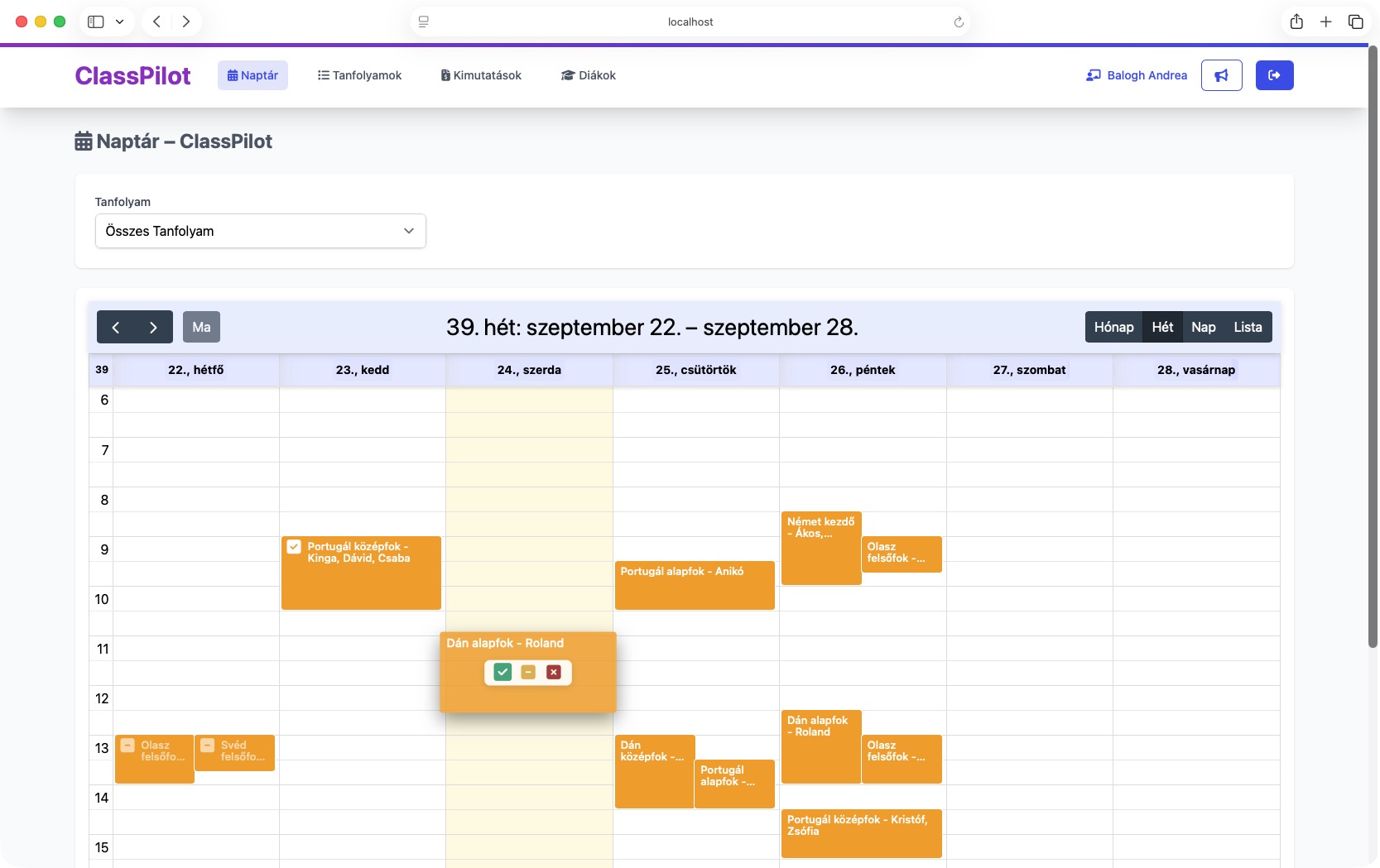Click the Portugál alapfok - Anikó event

(694, 585)
